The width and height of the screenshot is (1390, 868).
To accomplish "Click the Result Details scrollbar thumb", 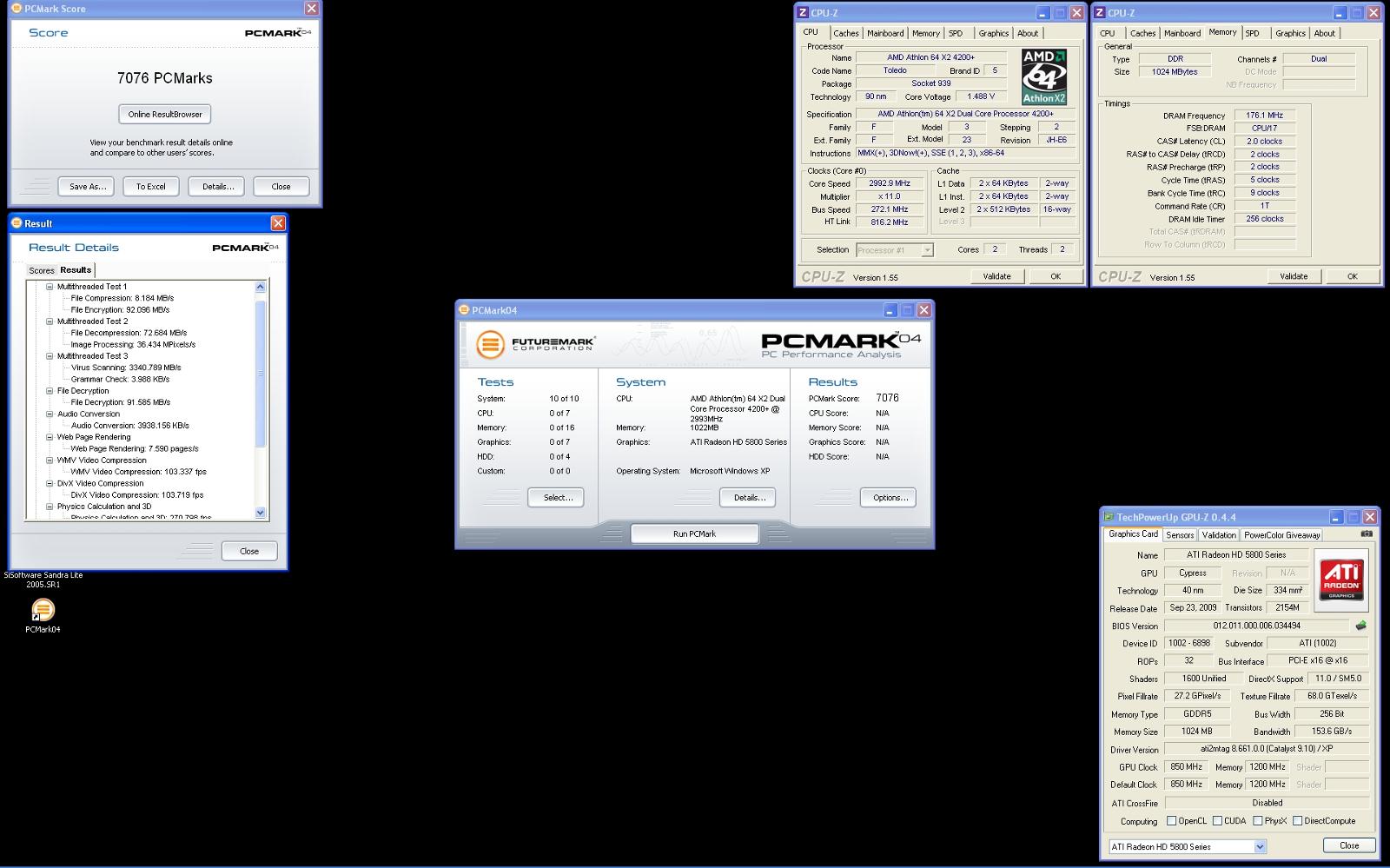I will 260,372.
